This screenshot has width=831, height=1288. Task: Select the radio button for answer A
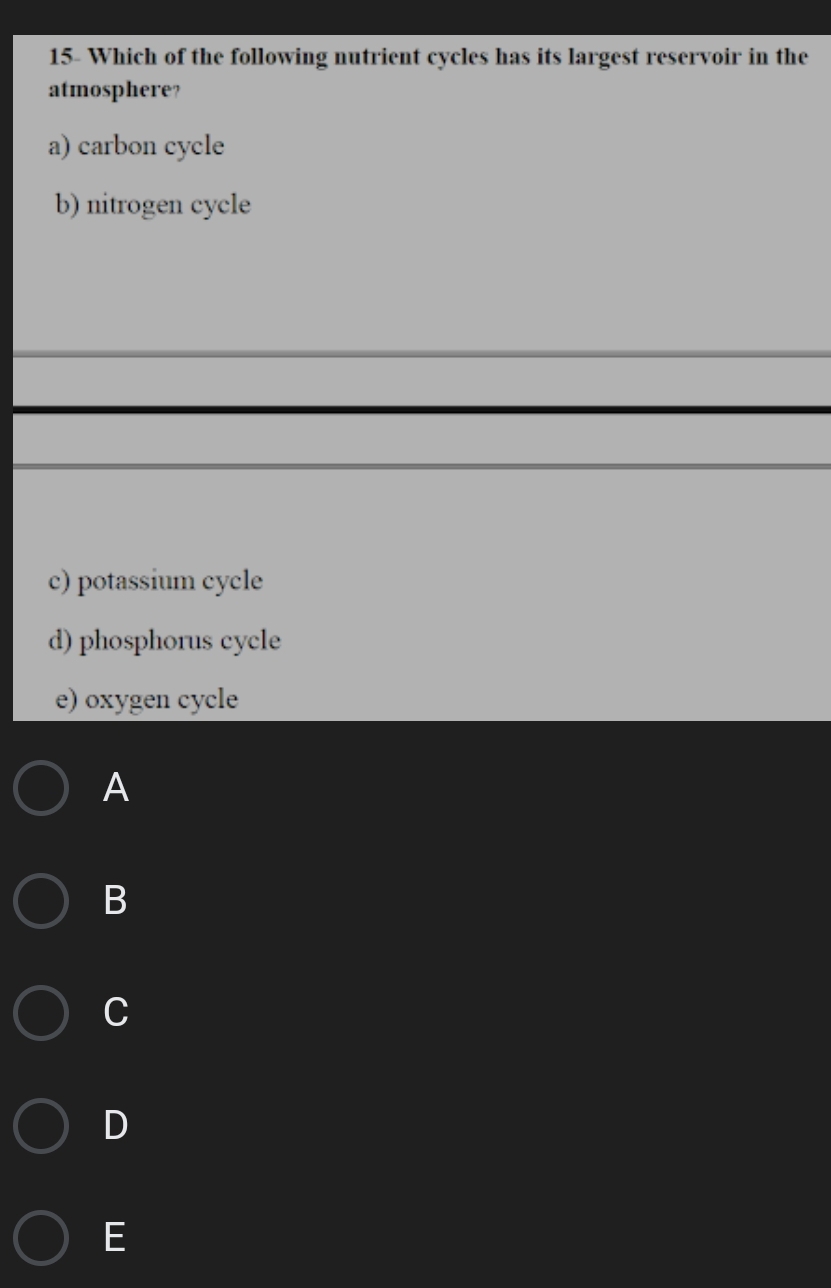click(x=41, y=789)
